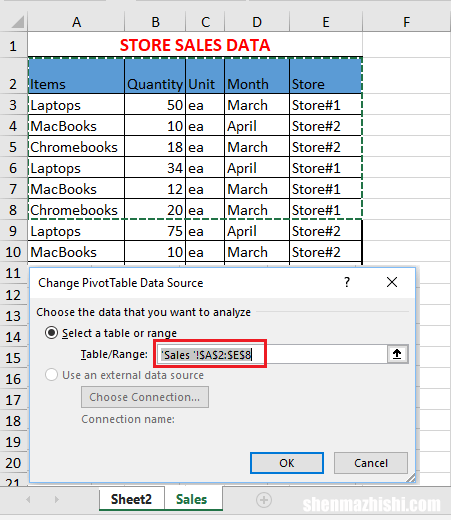Add a new sheet with plus icon
Viewport: 451px width, 520px height.
(x=264, y=500)
